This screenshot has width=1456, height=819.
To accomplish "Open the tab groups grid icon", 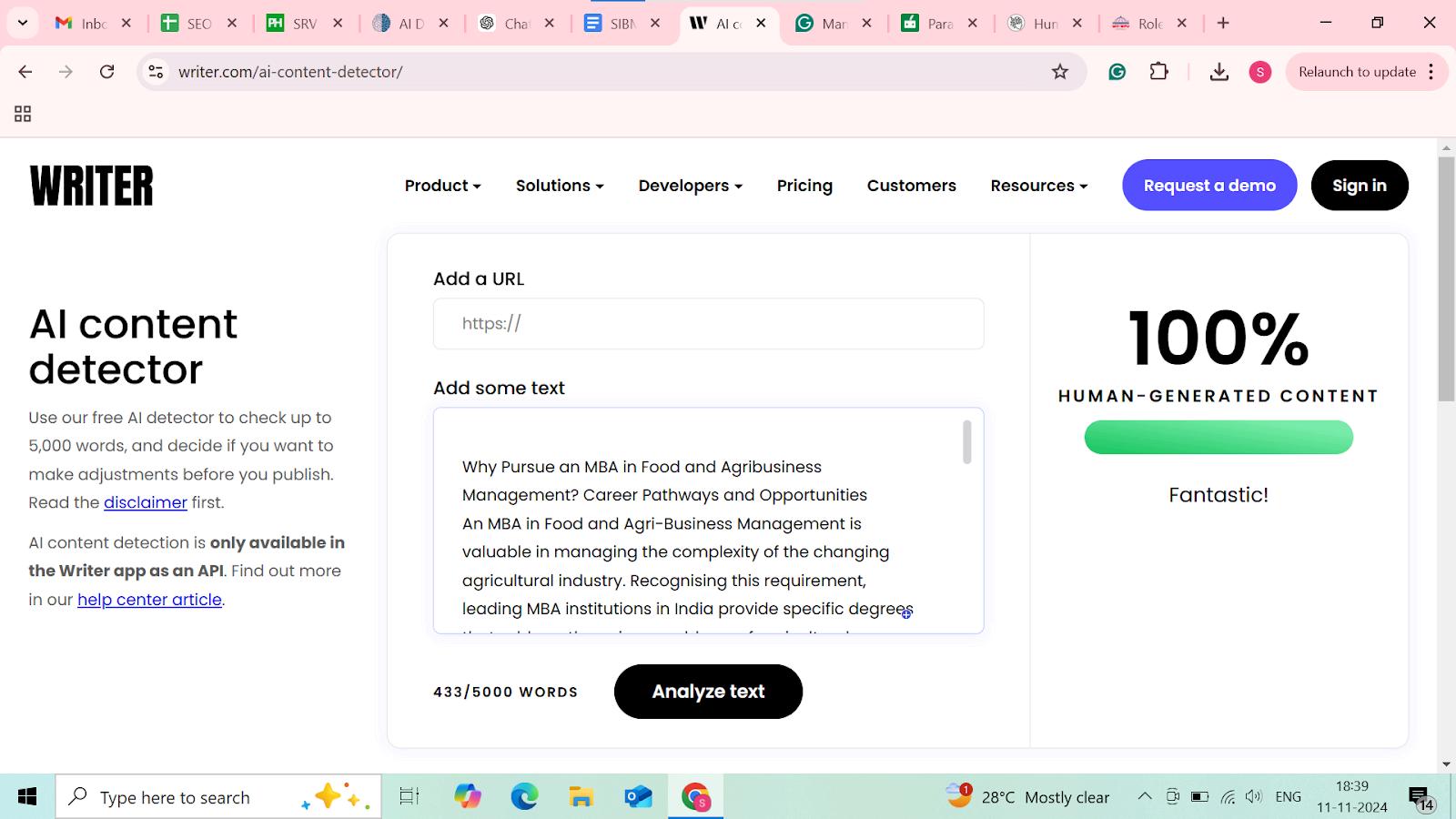I will 23,114.
